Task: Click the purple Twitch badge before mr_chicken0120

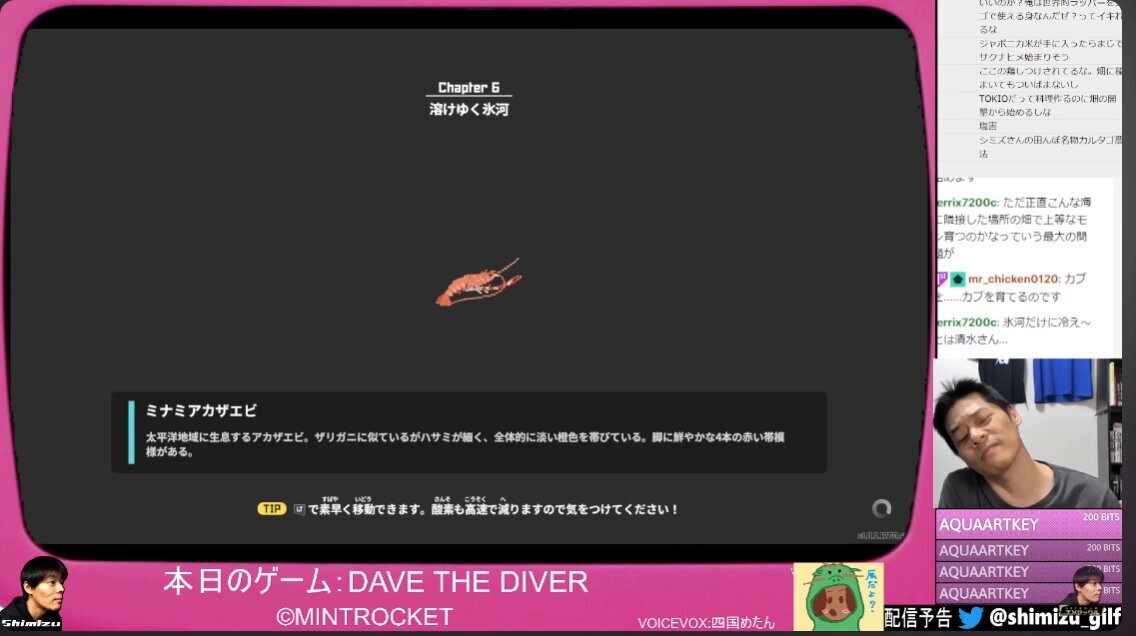Action: coord(942,279)
